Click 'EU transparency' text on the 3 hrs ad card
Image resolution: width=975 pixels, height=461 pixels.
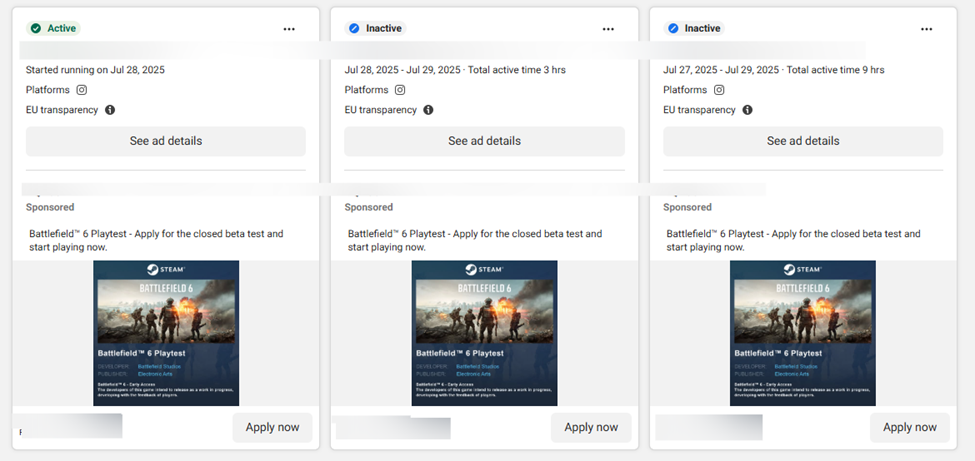(381, 110)
